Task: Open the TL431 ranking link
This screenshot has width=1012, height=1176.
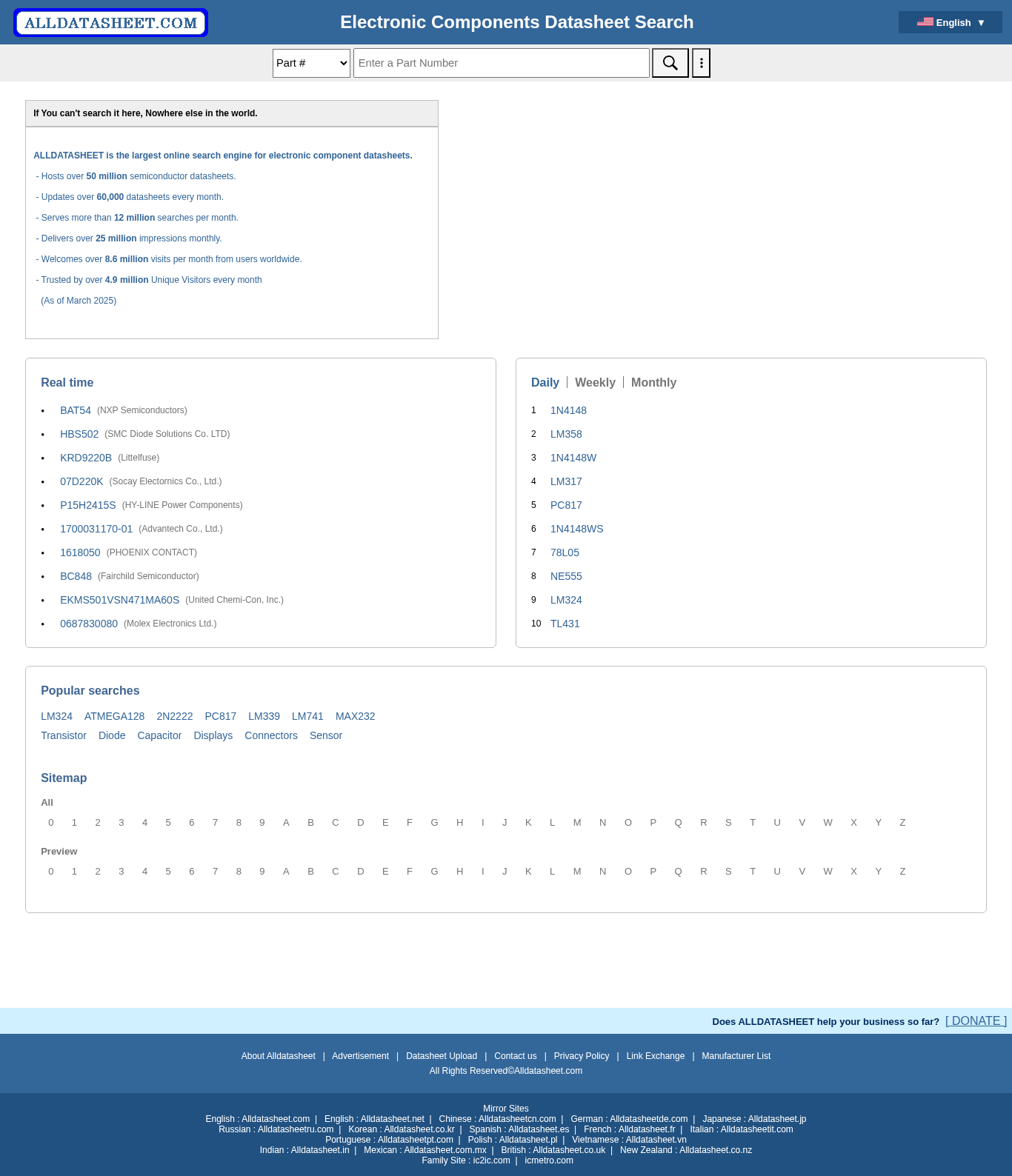Action: click(565, 624)
